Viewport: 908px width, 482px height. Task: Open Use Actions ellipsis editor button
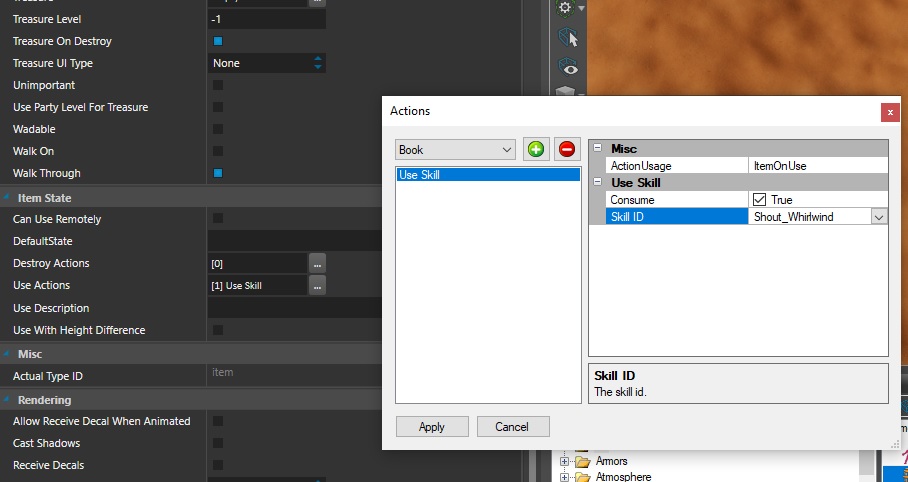[317, 286]
